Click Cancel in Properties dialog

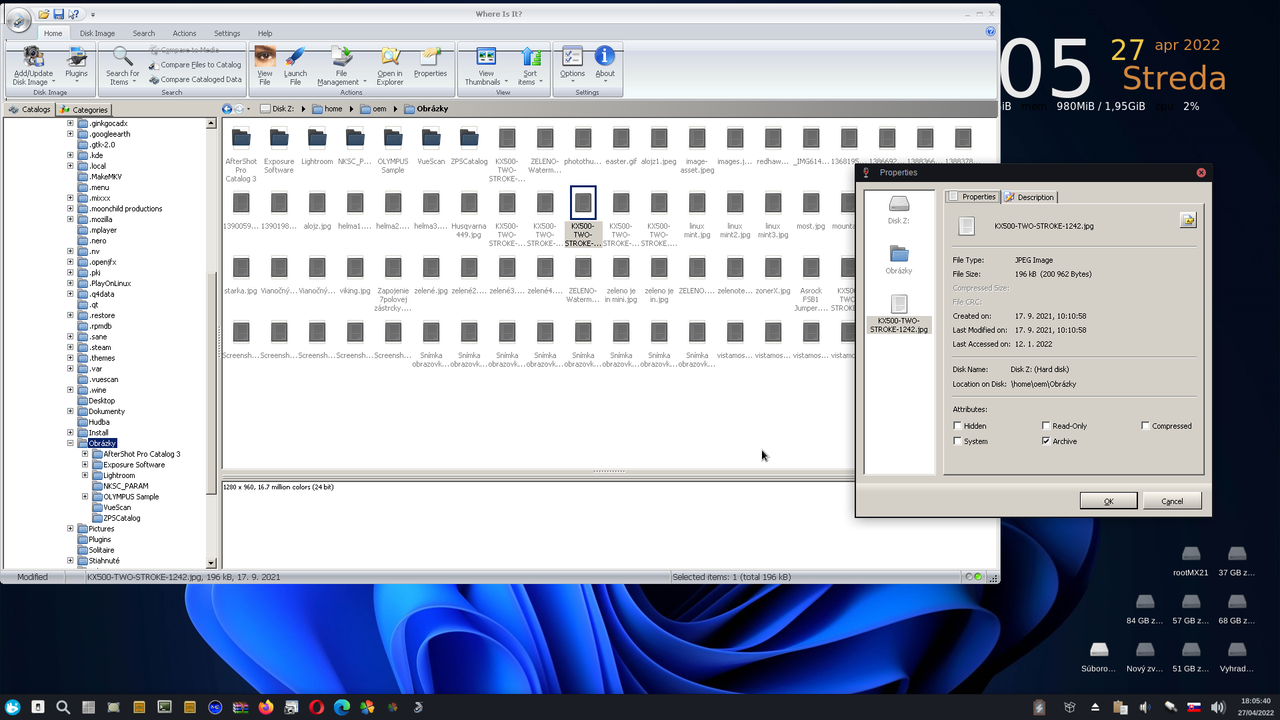(1172, 501)
